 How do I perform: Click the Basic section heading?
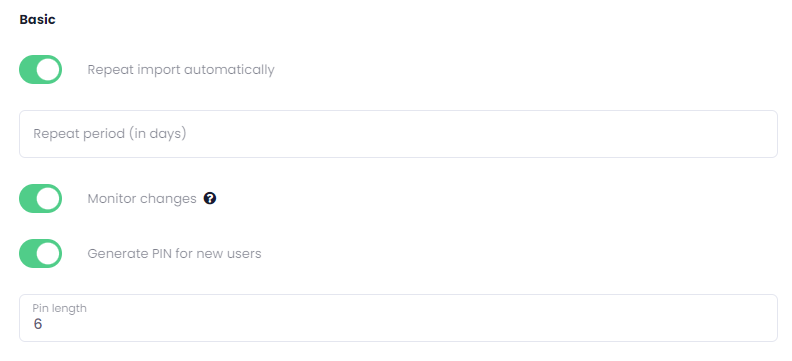37,20
